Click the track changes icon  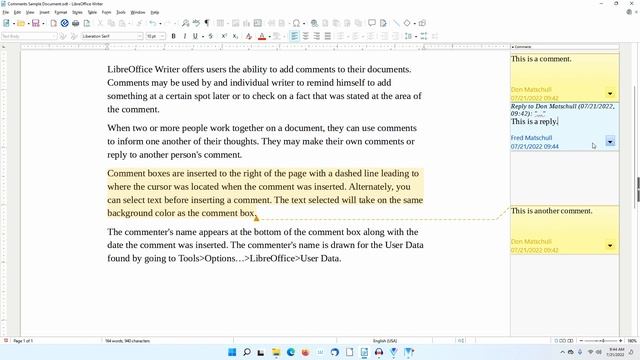click(383, 23)
